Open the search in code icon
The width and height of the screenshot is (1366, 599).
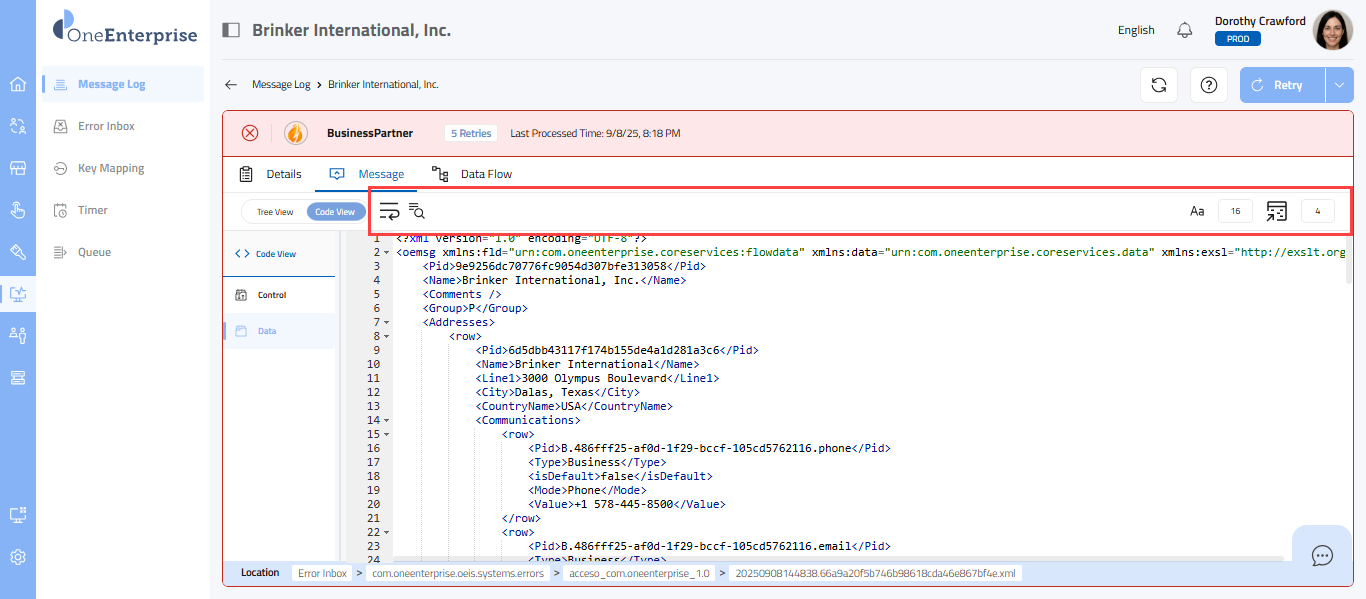click(417, 211)
